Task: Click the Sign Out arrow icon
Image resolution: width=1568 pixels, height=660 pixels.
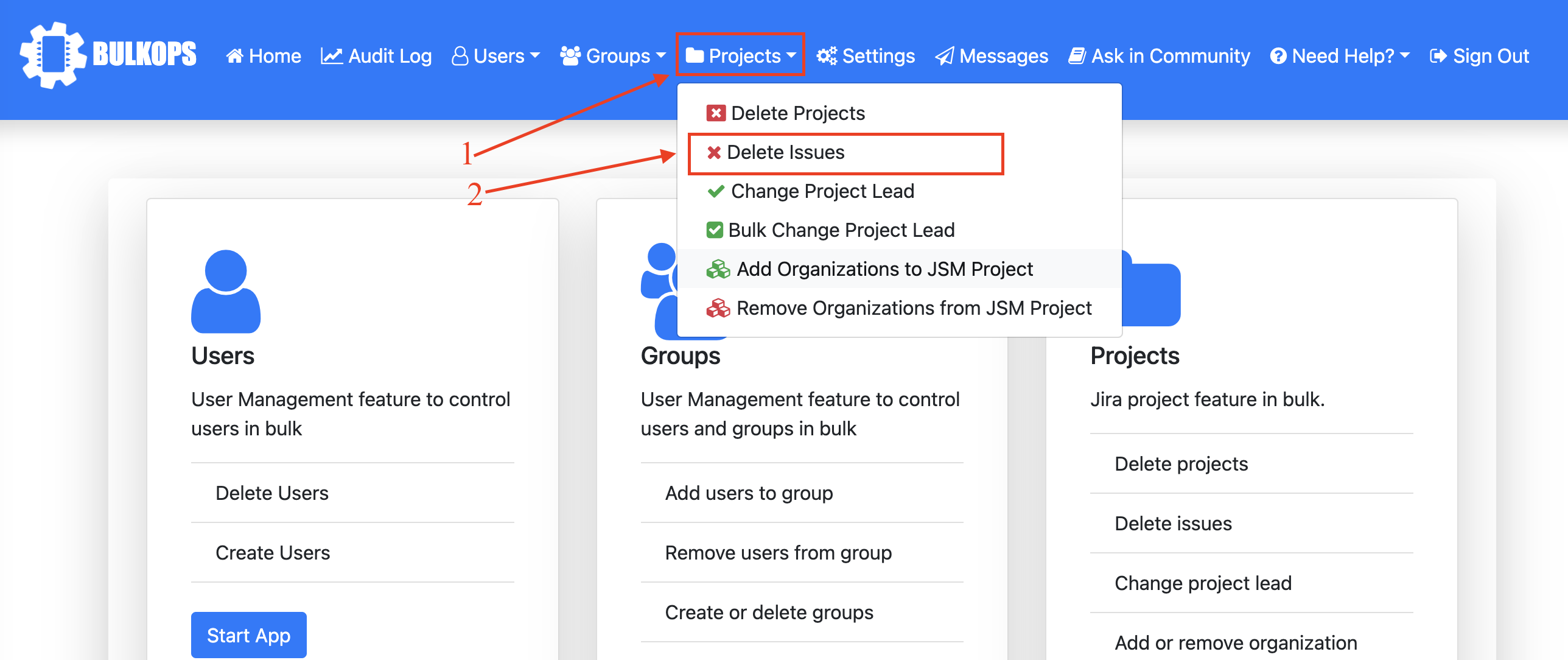Action: [1438, 56]
